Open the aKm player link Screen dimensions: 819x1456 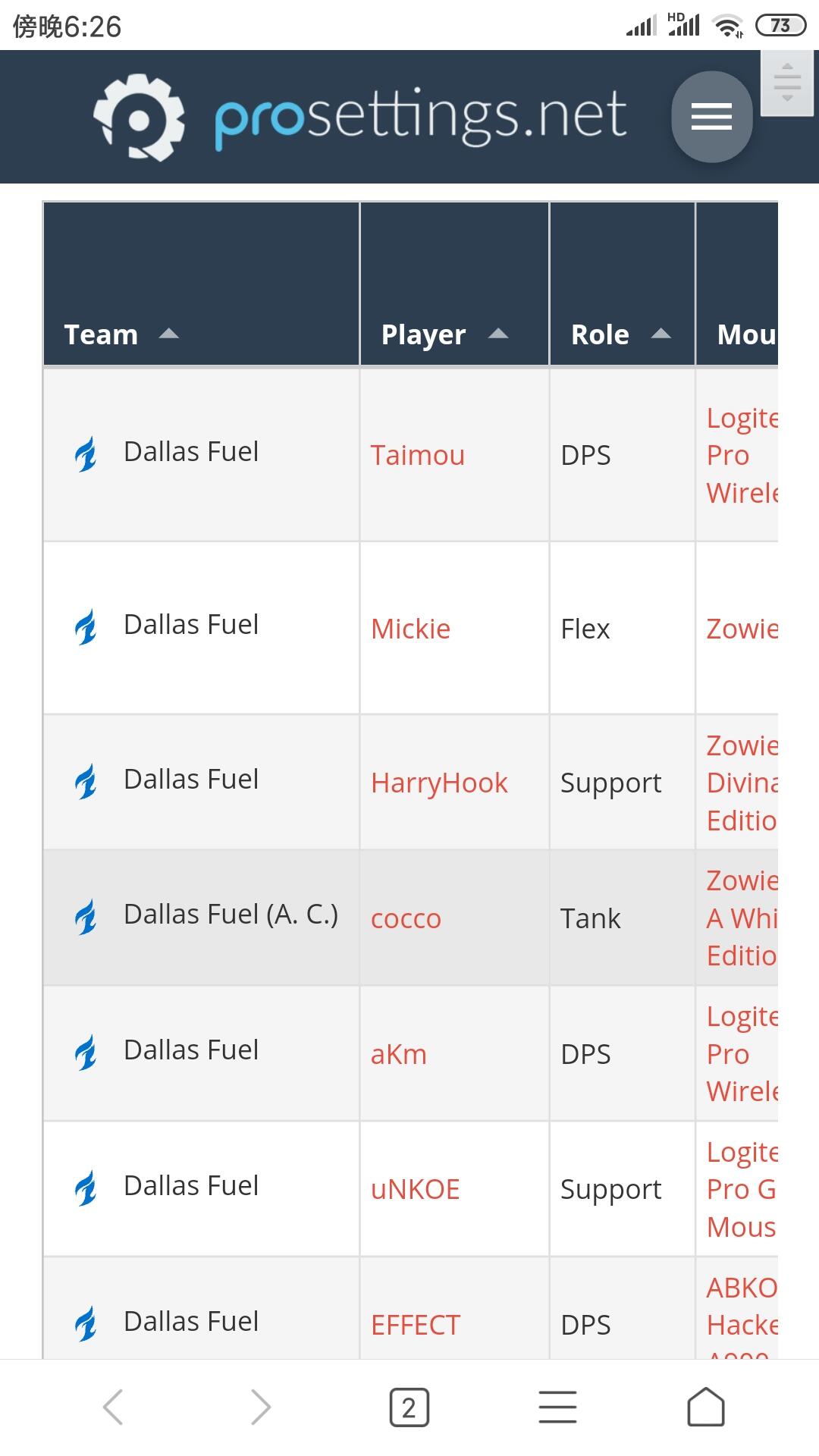click(x=398, y=1055)
